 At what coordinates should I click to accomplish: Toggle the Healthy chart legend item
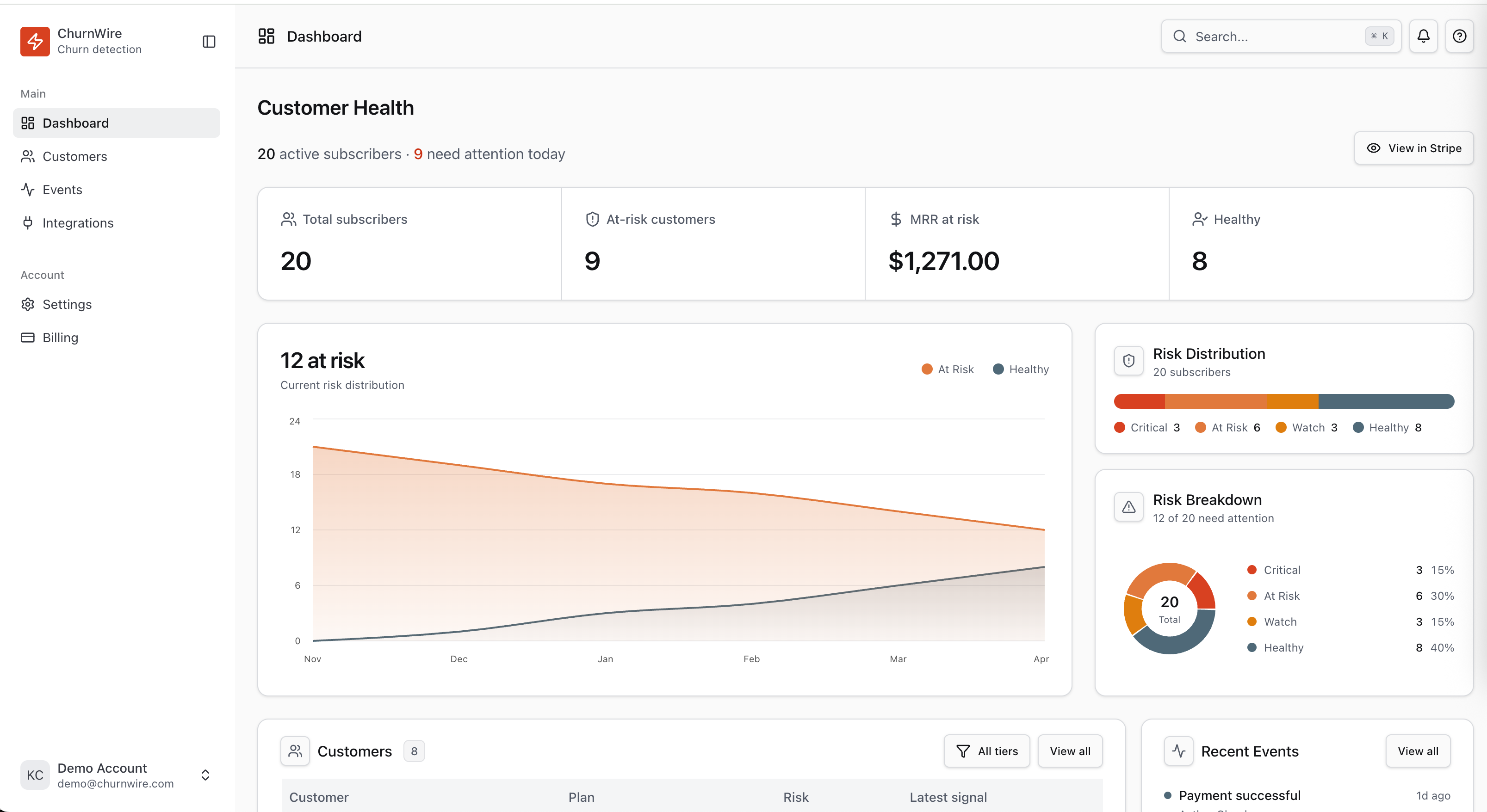1021,369
